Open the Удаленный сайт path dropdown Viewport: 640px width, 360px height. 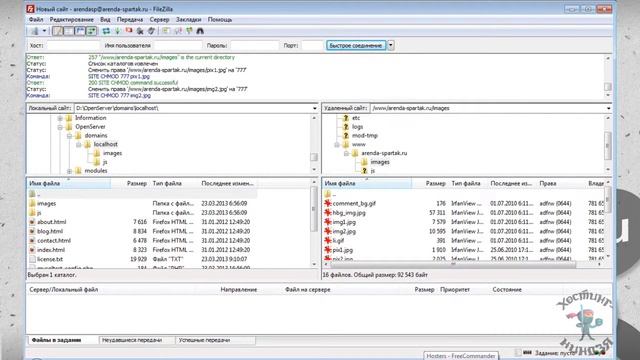click(608, 108)
